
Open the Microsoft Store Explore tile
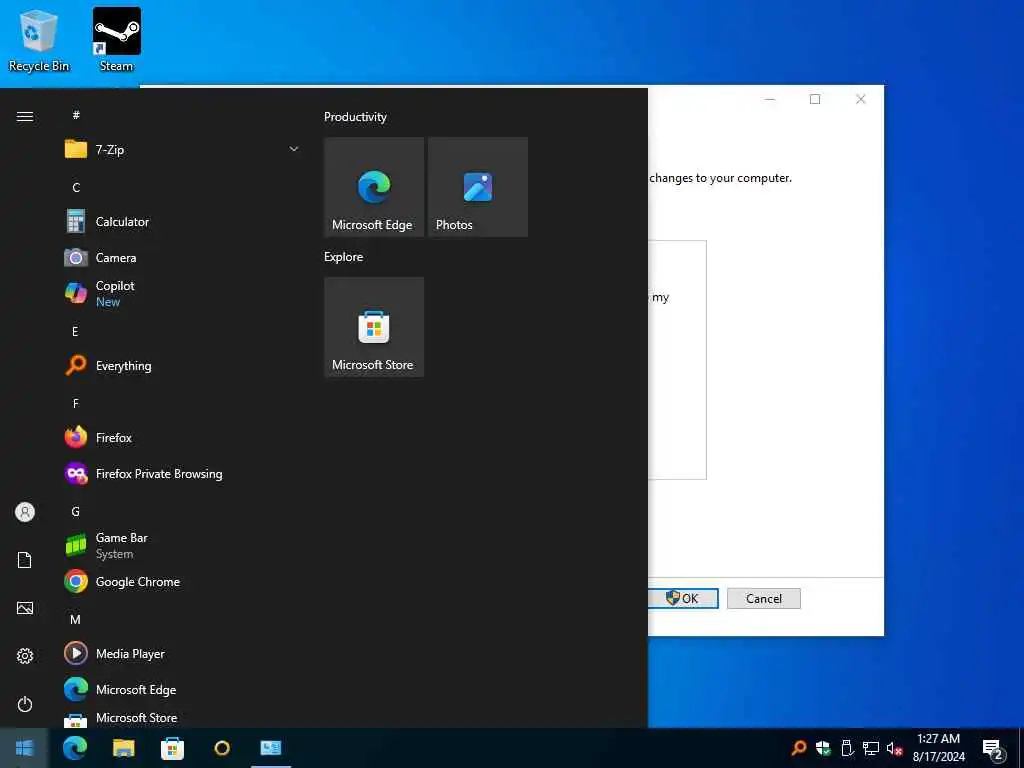pyautogui.click(x=374, y=327)
